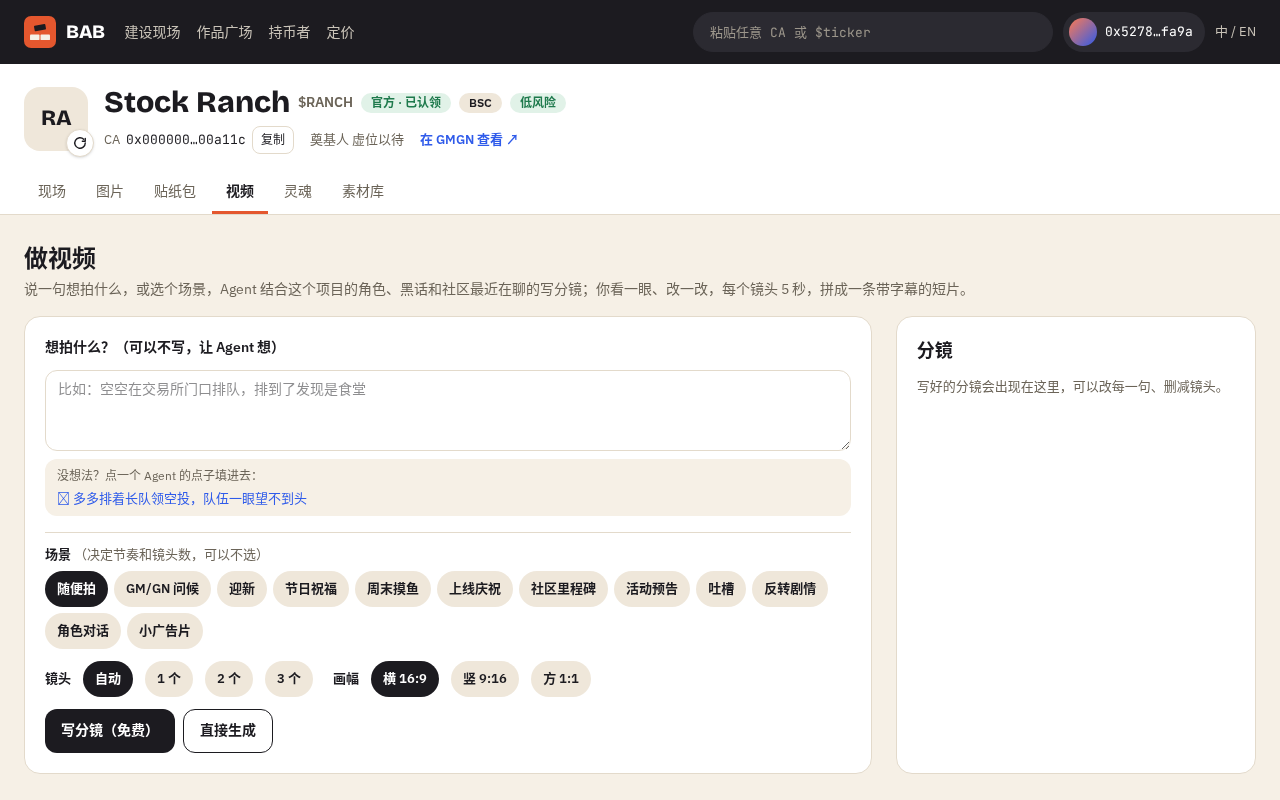Screen dimensions: 1280x800
Task: Switch to the 灵魂 tab
Action: (x=298, y=191)
